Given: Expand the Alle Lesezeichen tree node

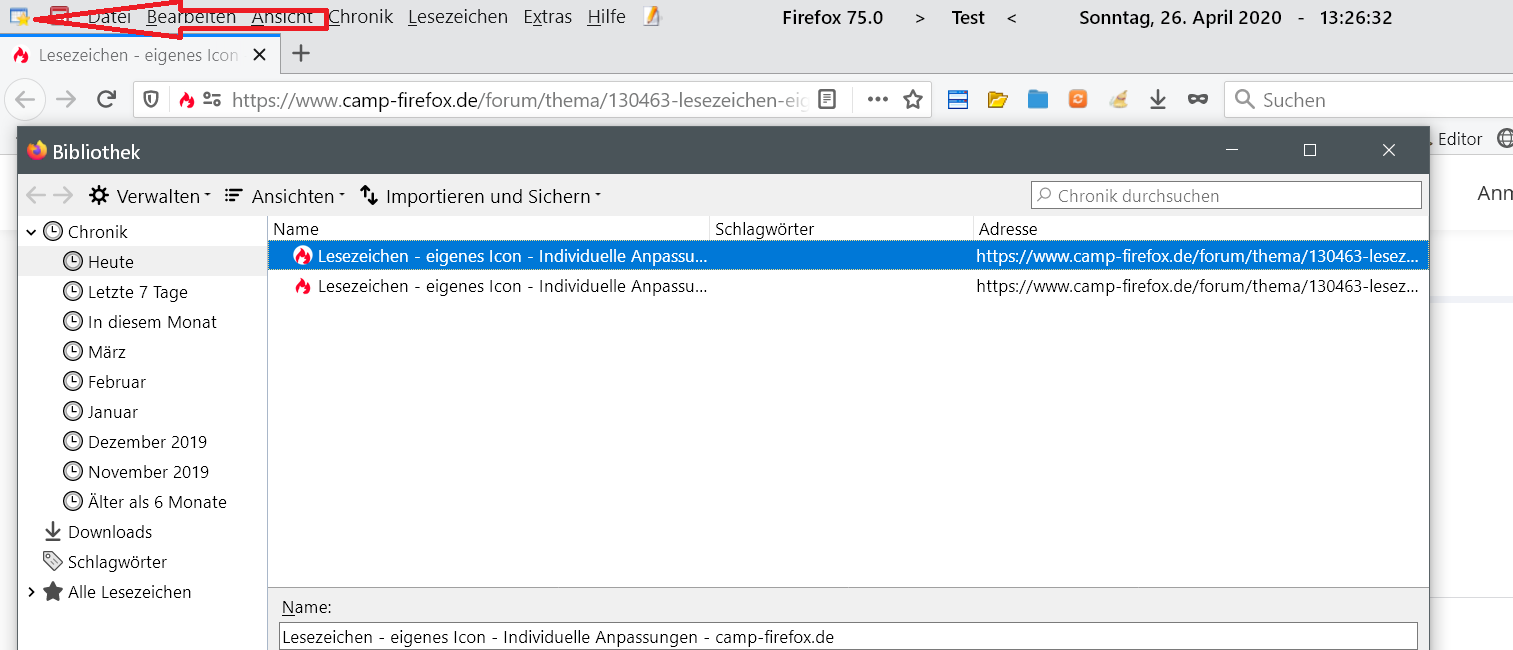Looking at the screenshot, I should point(31,592).
